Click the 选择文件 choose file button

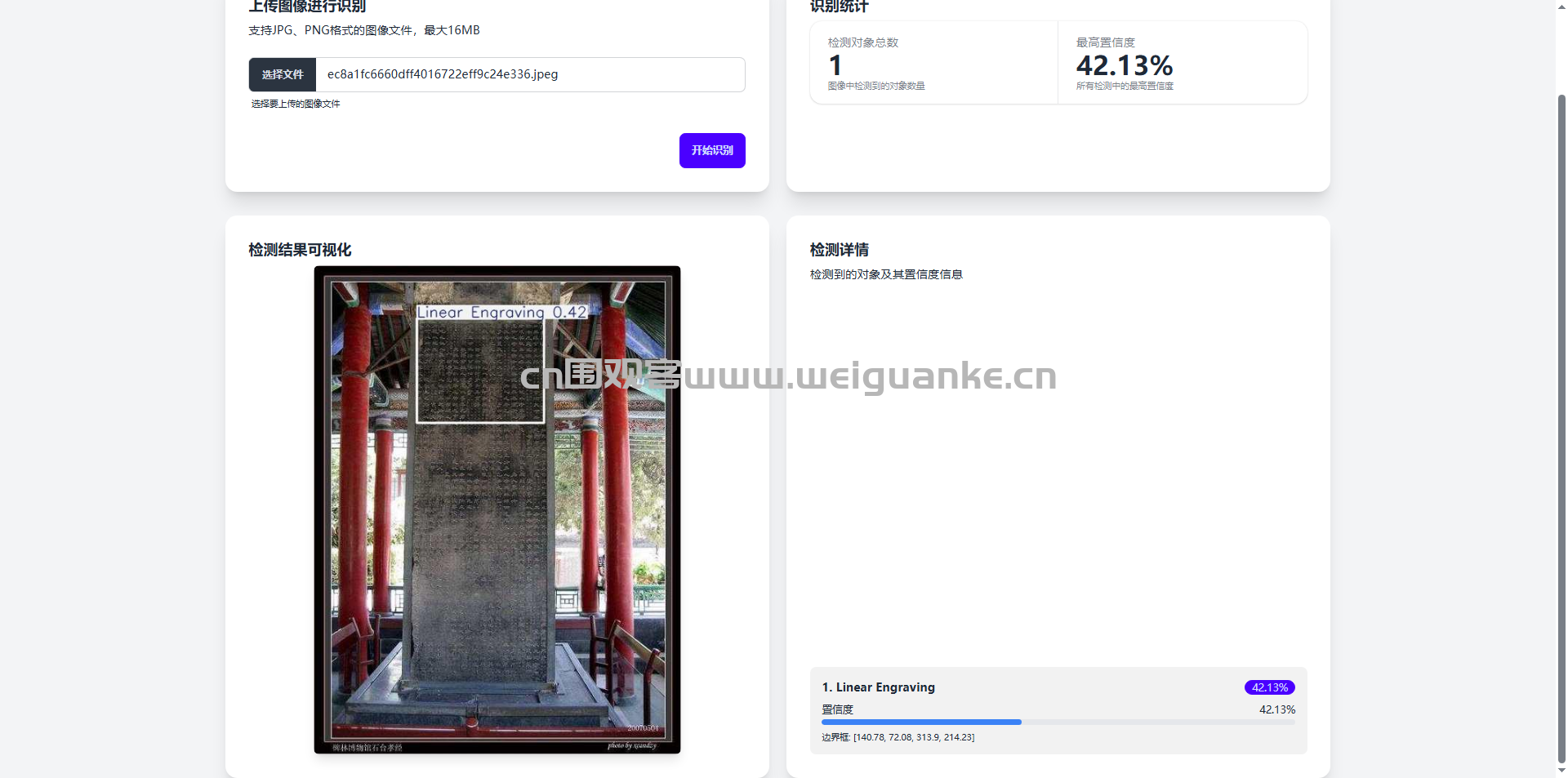(x=283, y=74)
